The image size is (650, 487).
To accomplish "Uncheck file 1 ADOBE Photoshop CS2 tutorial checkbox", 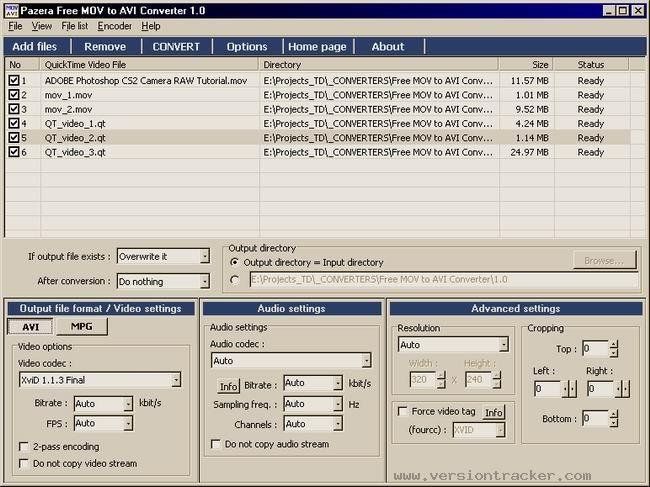I will pyautogui.click(x=14, y=80).
